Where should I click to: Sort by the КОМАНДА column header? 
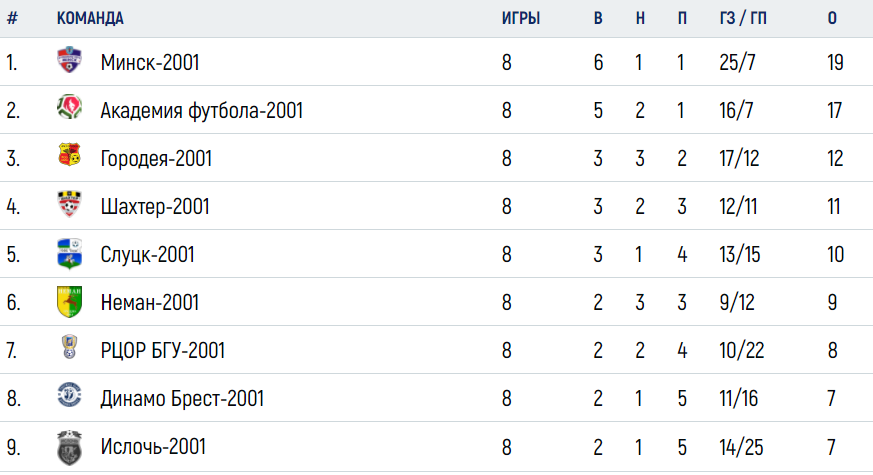[90, 18]
